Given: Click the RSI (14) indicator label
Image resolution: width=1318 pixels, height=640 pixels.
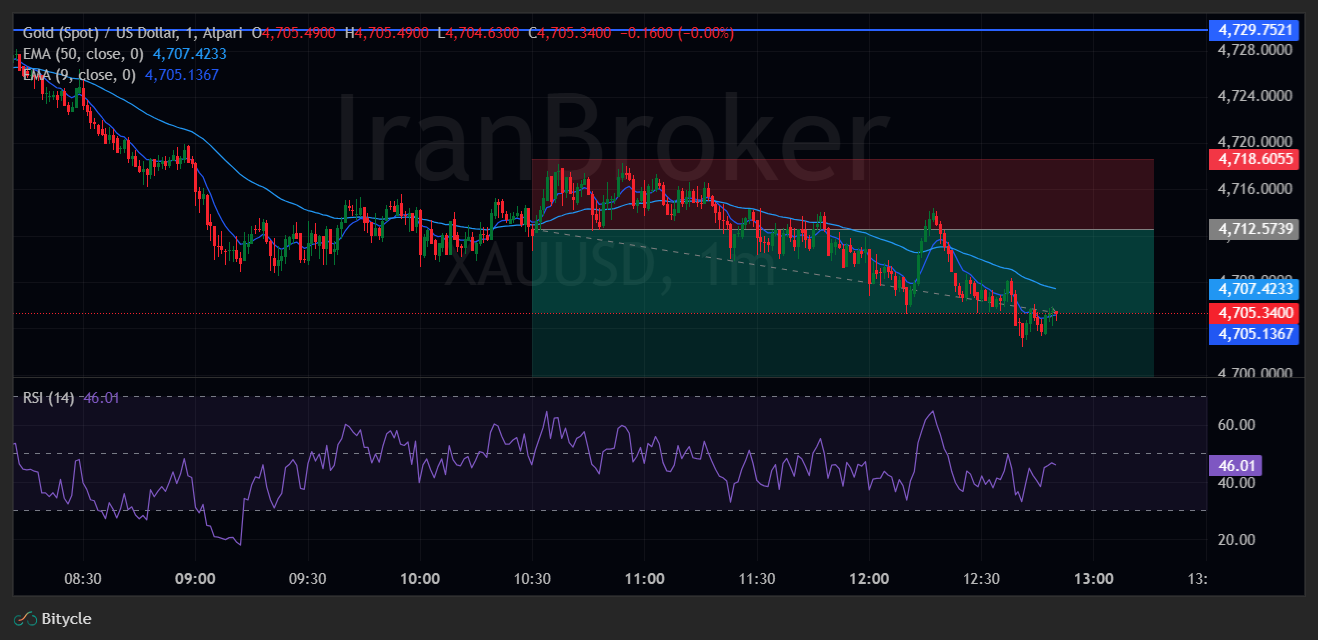Looking at the screenshot, I should (x=48, y=398).
